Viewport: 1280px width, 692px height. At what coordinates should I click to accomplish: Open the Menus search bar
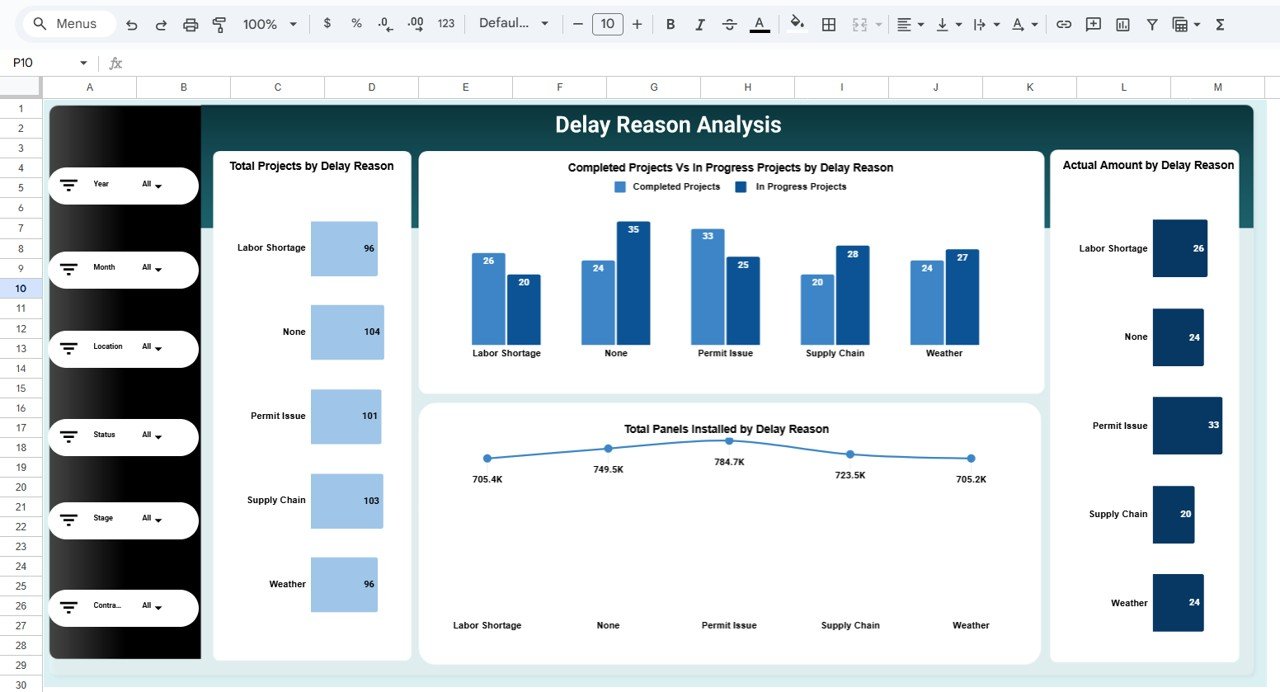(x=67, y=23)
